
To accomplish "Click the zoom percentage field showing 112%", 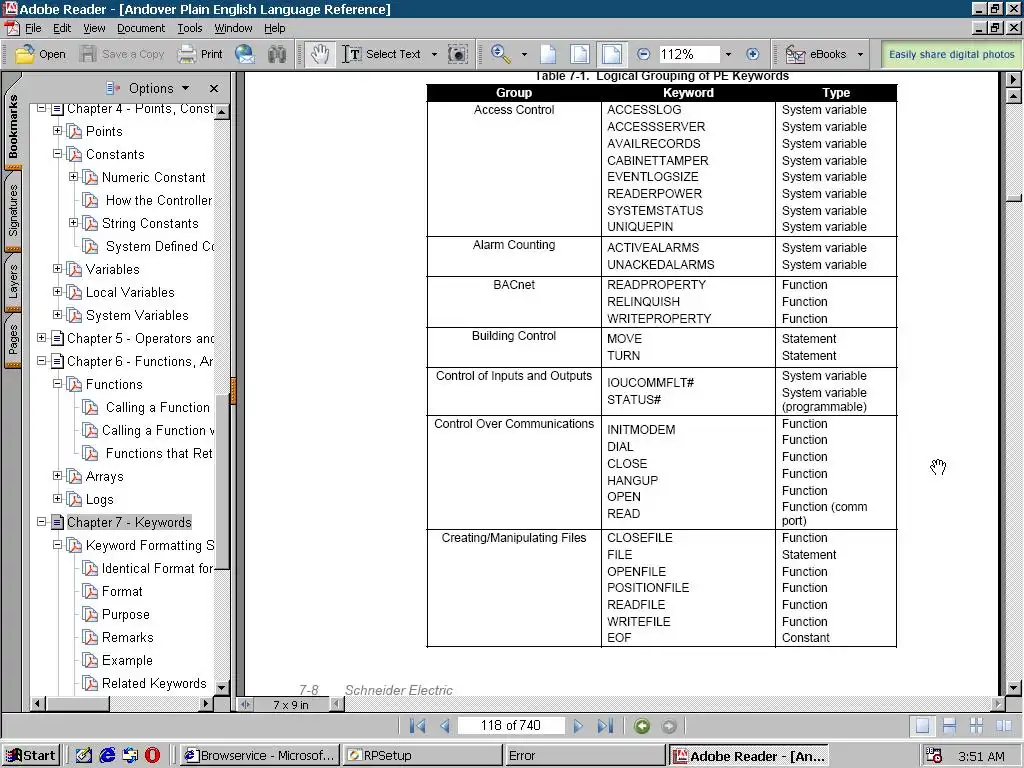I will [688, 54].
